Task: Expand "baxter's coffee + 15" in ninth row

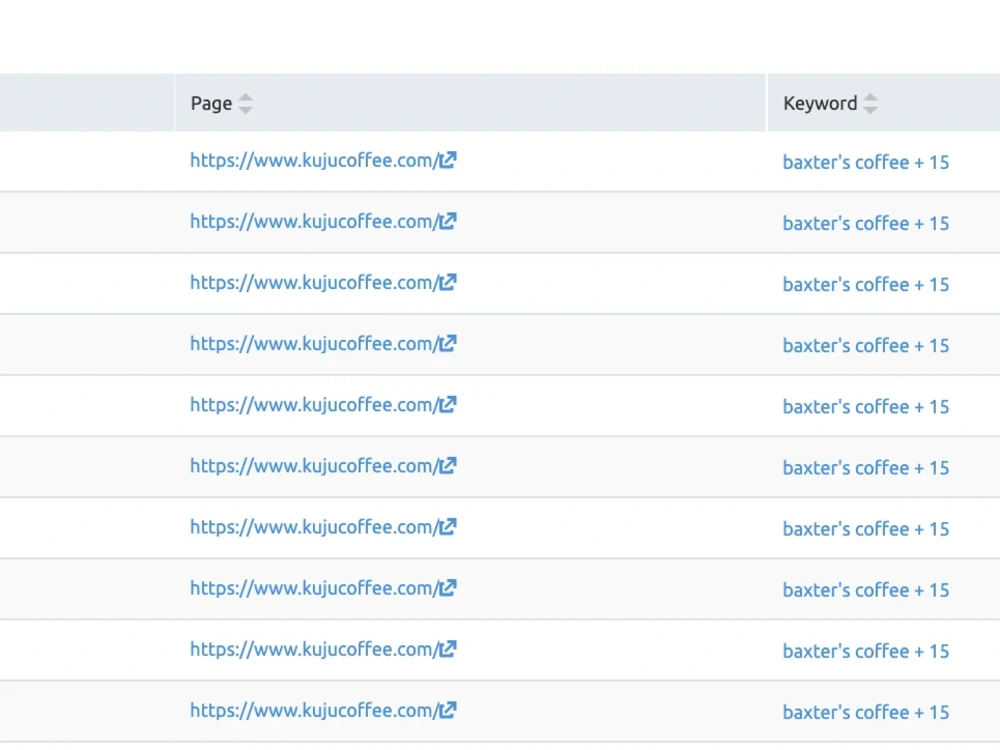Action: coord(866,651)
